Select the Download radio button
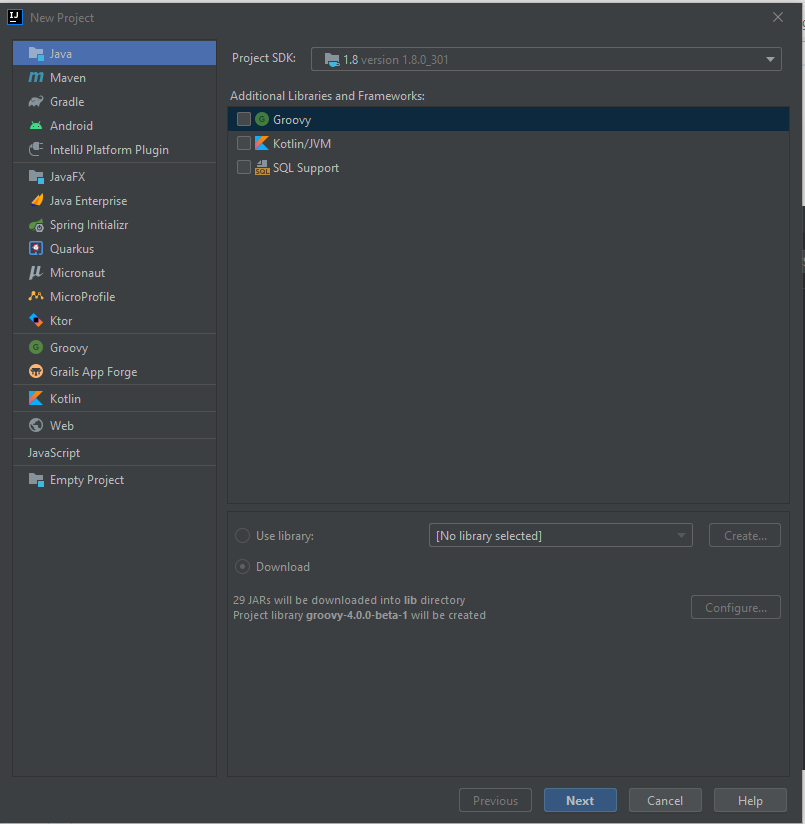Screen dimensions: 805x824 tap(242, 566)
